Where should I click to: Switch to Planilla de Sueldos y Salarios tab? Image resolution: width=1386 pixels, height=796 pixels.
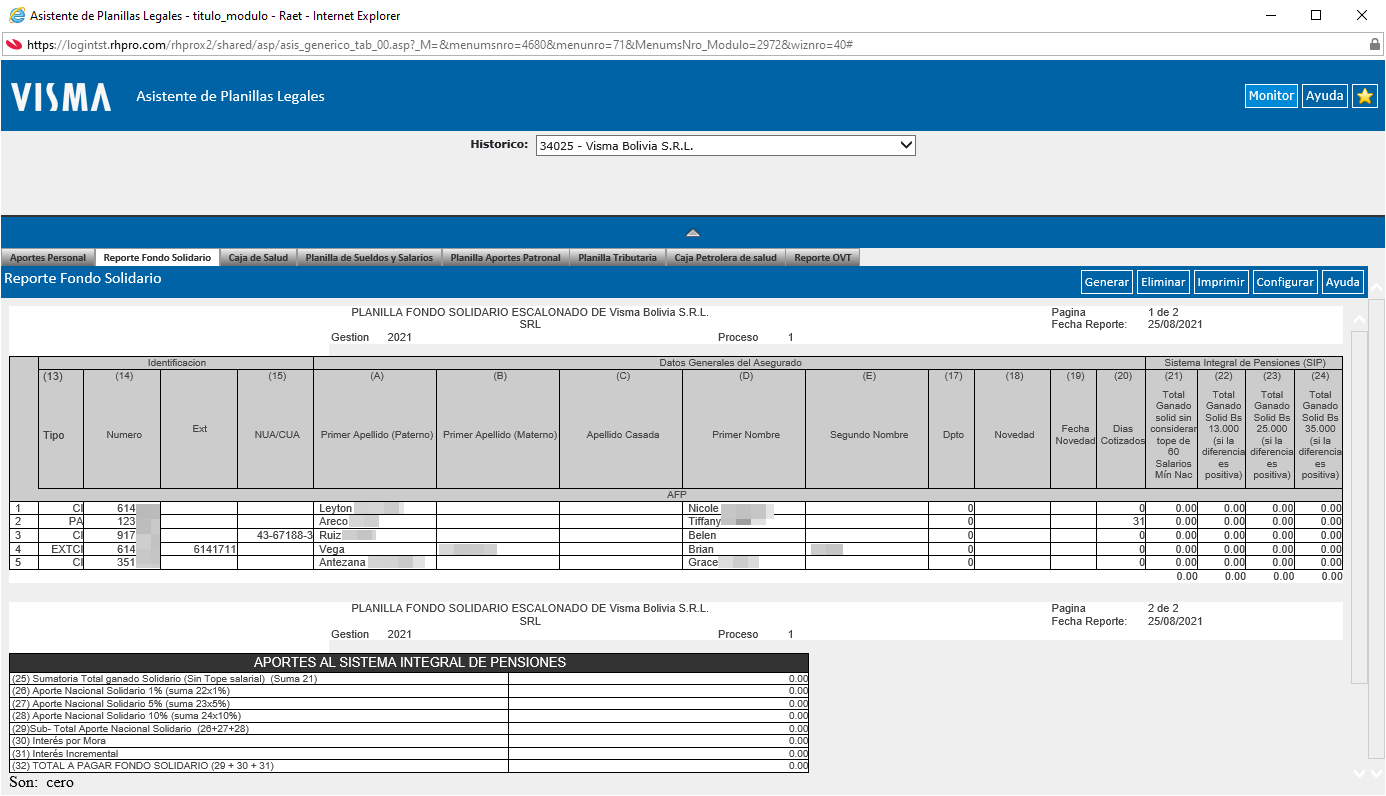(x=369, y=258)
